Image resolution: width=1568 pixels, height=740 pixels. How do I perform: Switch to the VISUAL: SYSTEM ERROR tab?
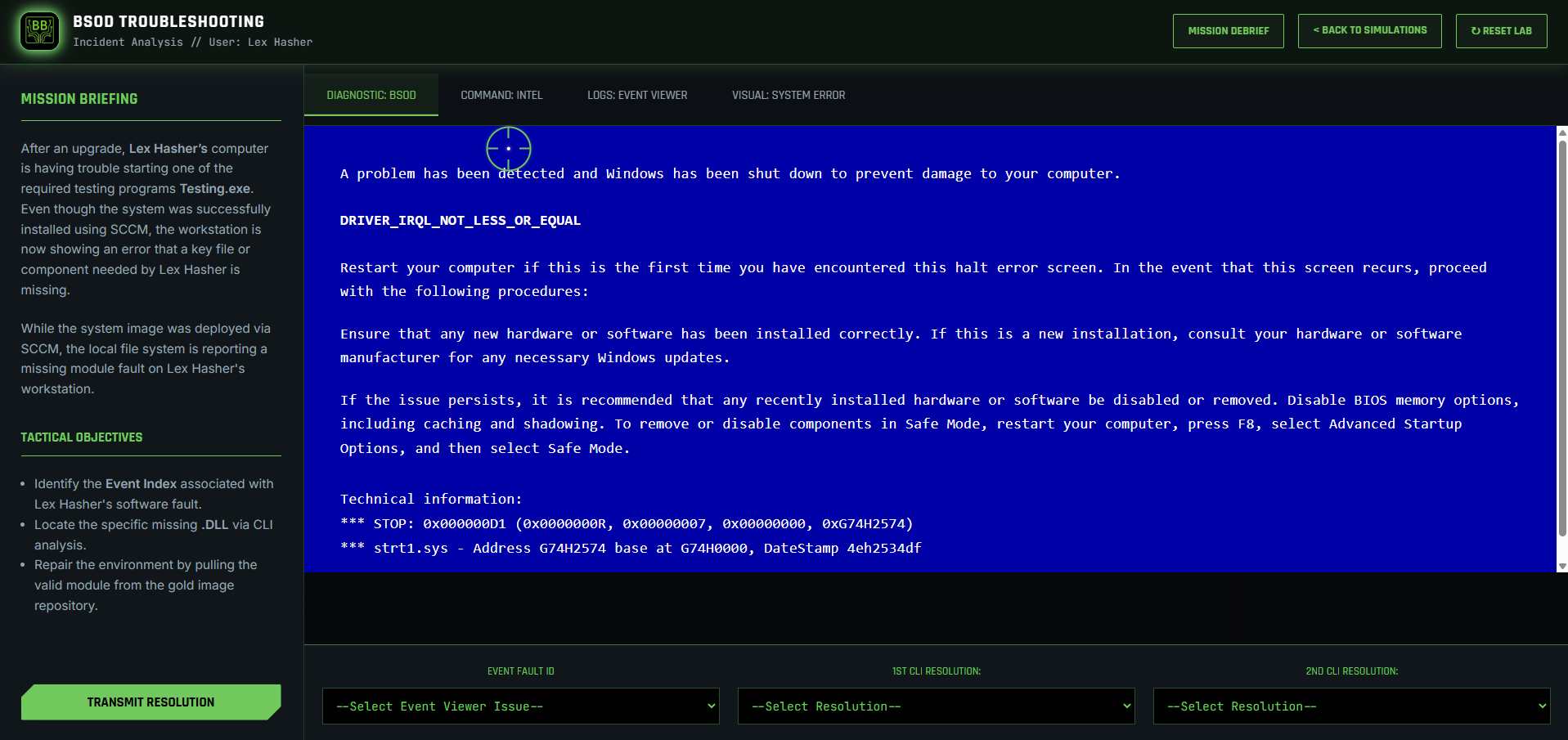(788, 95)
